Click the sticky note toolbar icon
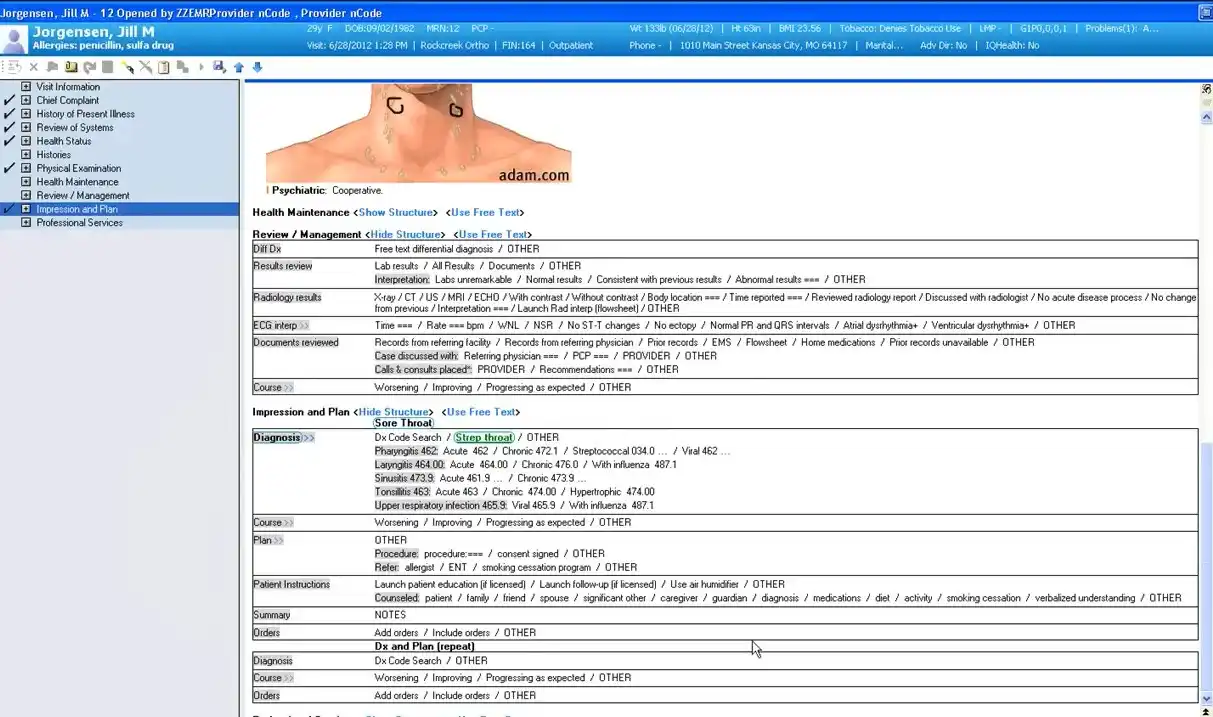This screenshot has width=1213, height=717. pos(71,66)
